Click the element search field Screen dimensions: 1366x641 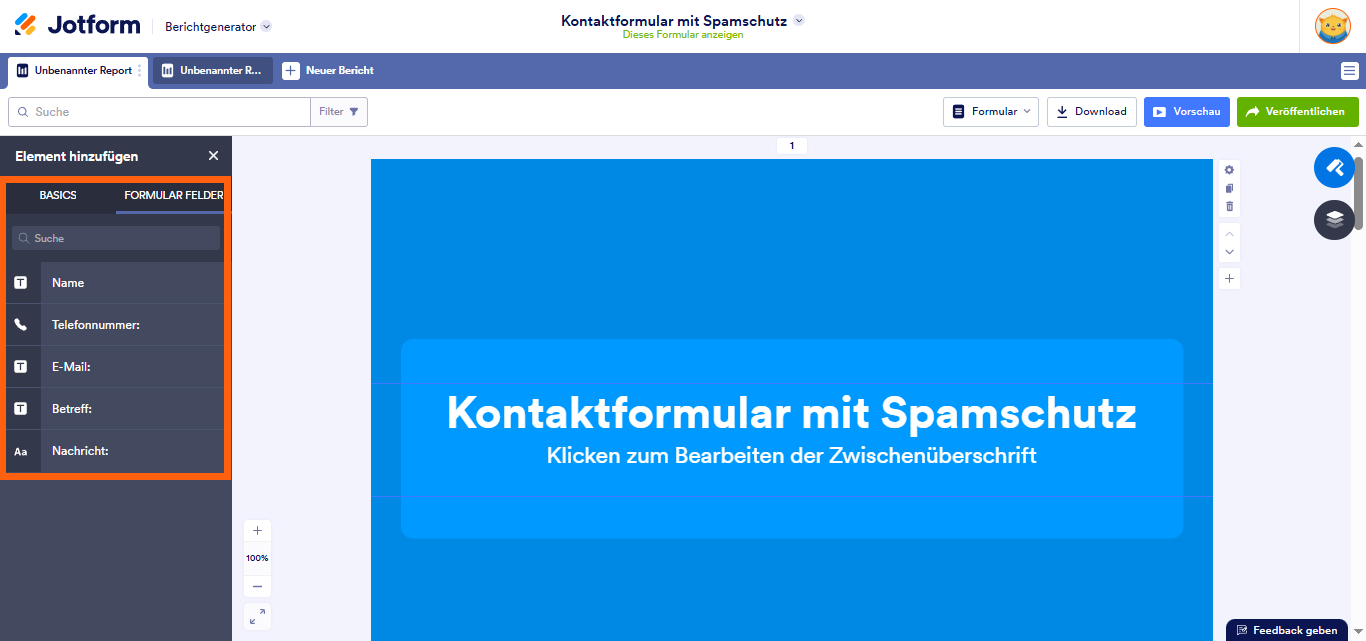pyautogui.click(x=115, y=237)
